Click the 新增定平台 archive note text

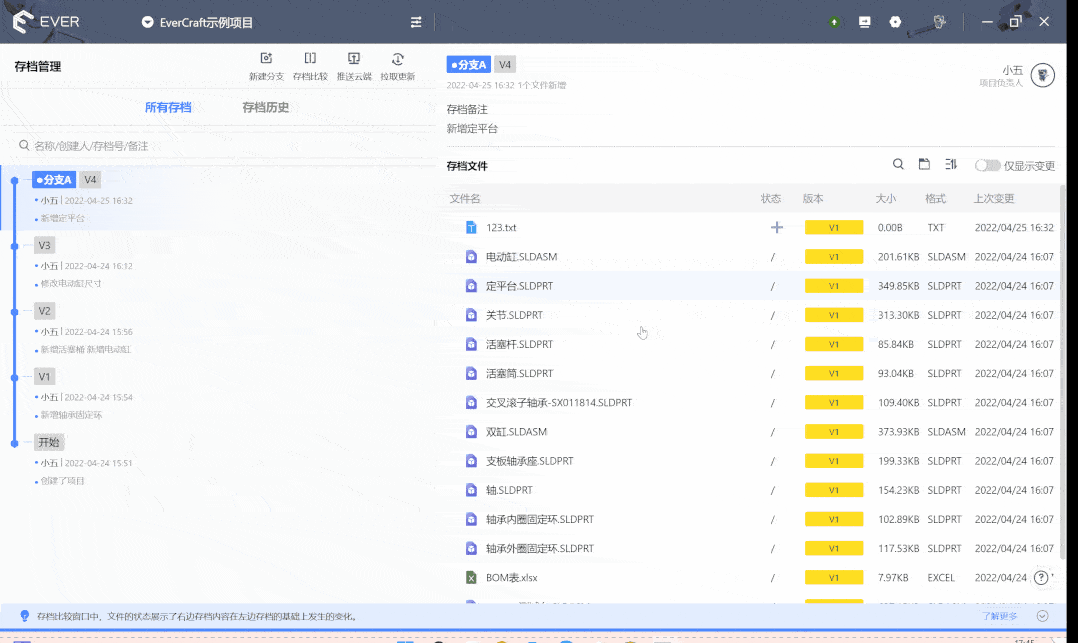(472, 129)
